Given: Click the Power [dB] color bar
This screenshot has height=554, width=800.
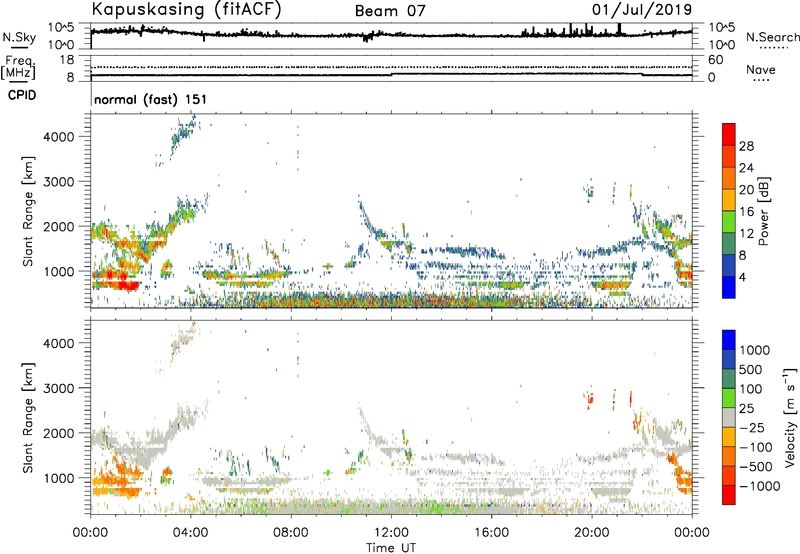Looking at the screenshot, I should [729, 211].
